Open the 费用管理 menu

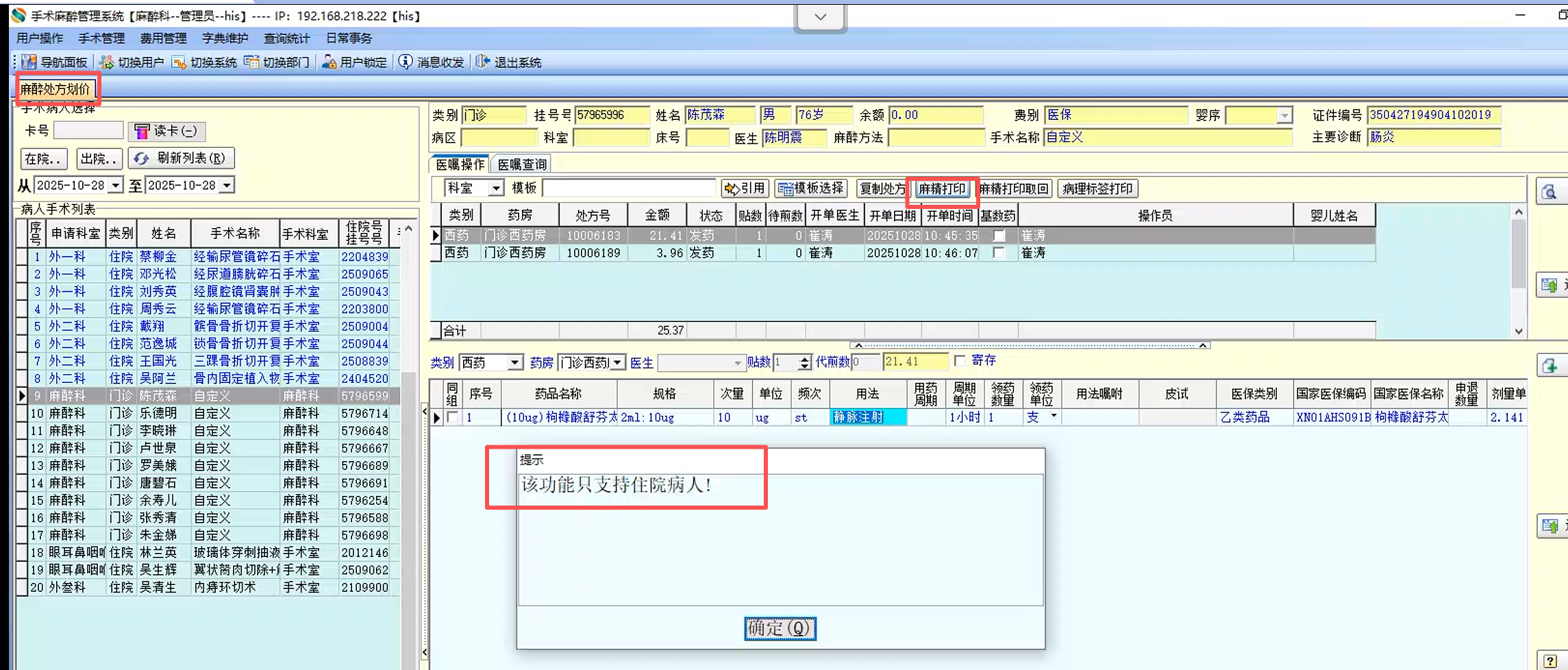(163, 38)
